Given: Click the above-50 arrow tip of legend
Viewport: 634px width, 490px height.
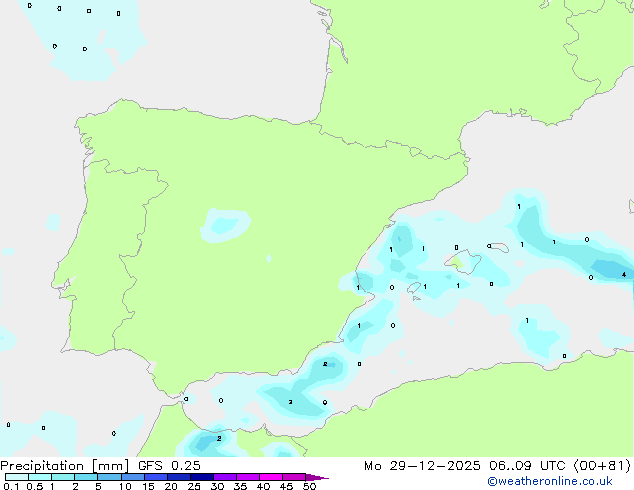Looking at the screenshot, I should click(x=317, y=478).
